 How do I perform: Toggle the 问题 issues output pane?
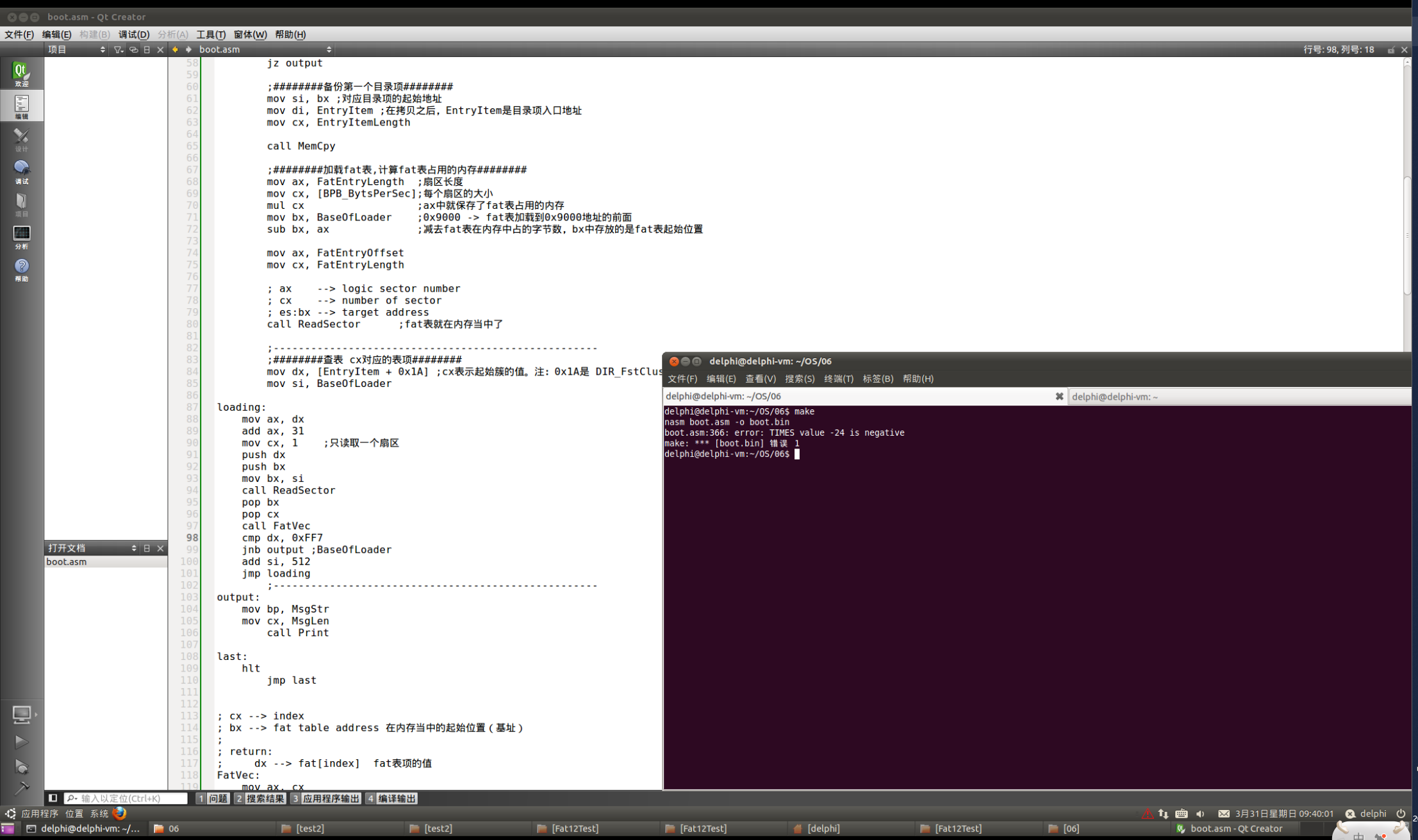(213, 798)
